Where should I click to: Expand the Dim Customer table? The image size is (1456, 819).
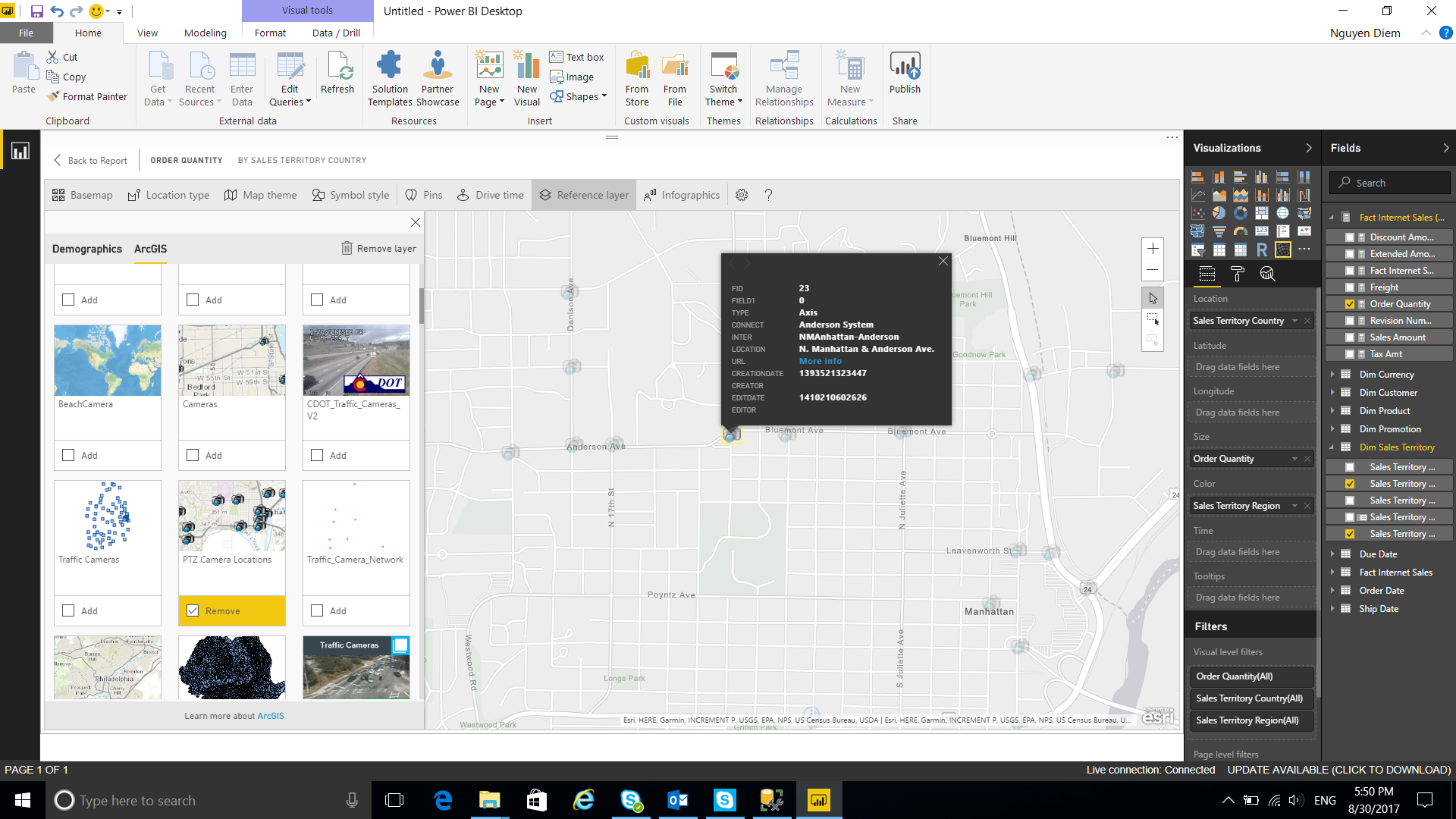pos(1332,393)
